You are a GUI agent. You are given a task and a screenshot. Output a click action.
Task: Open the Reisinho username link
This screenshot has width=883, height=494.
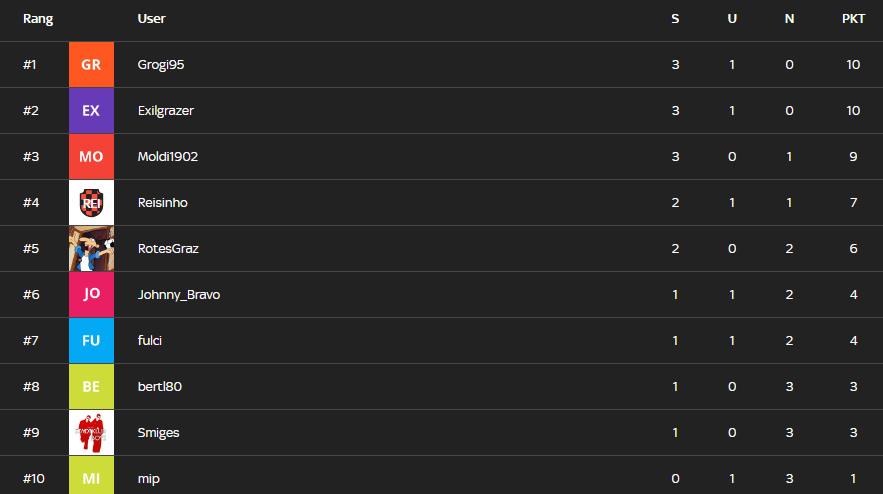point(163,203)
